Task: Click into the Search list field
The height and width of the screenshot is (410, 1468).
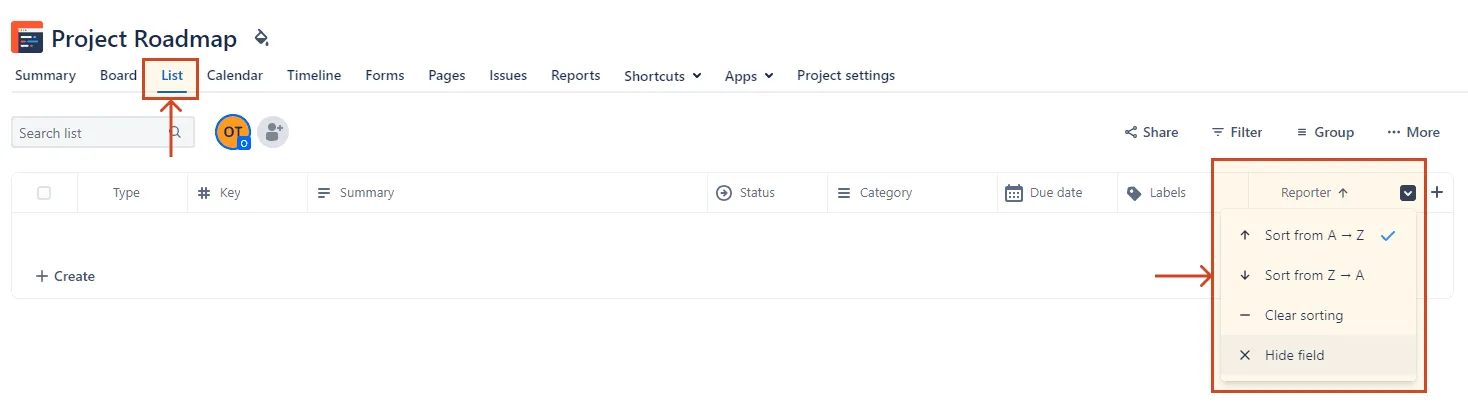Action: click(90, 133)
